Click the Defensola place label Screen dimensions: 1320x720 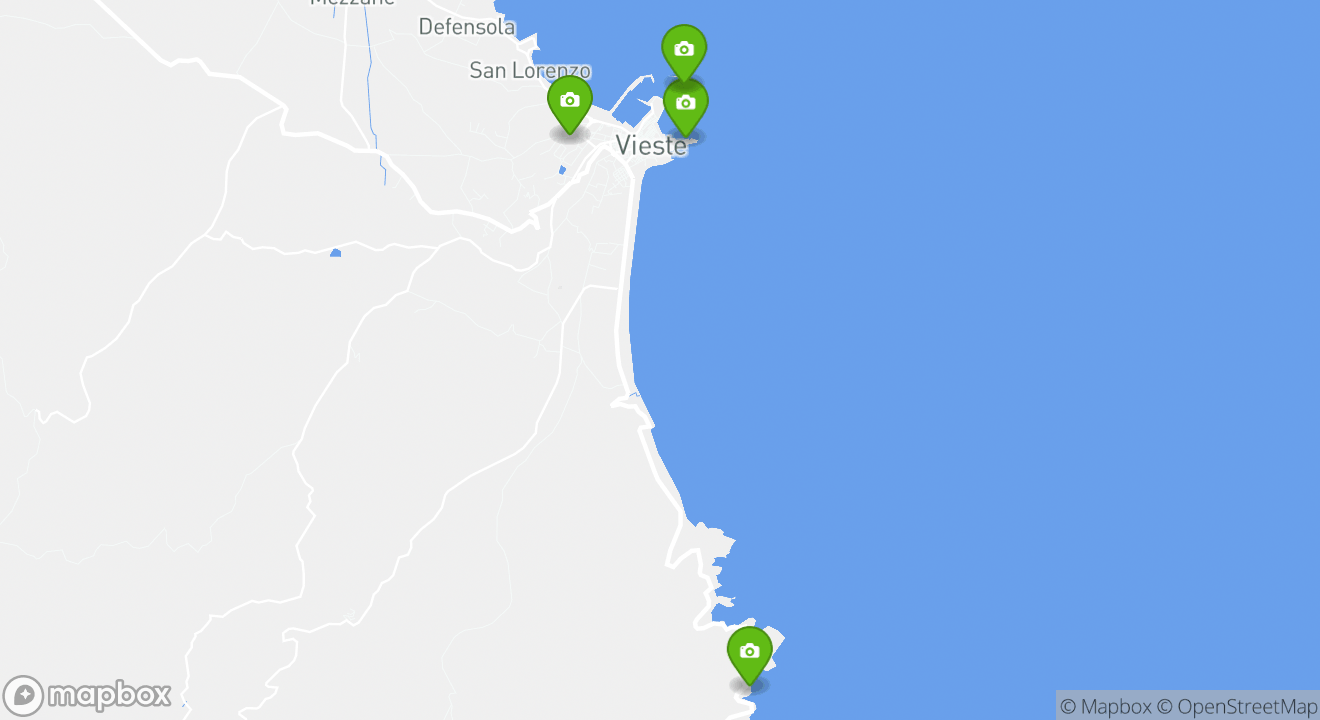pos(466,27)
